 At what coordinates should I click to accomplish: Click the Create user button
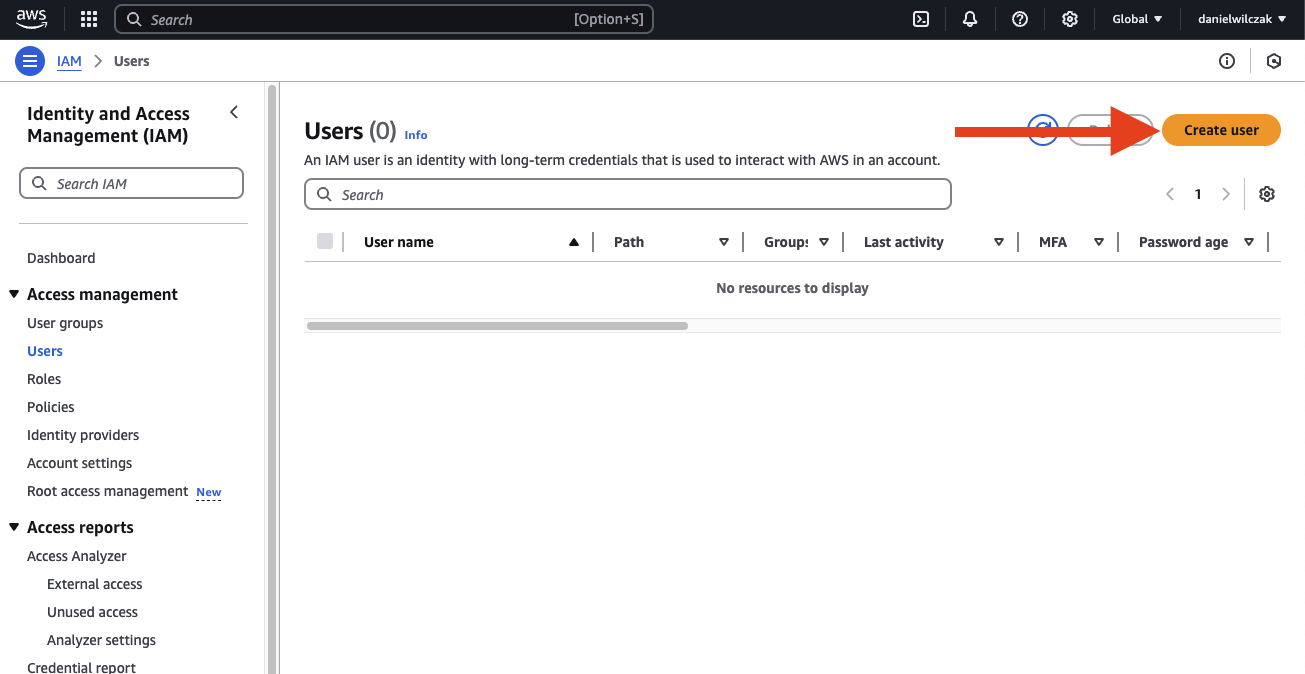[x=1221, y=130]
